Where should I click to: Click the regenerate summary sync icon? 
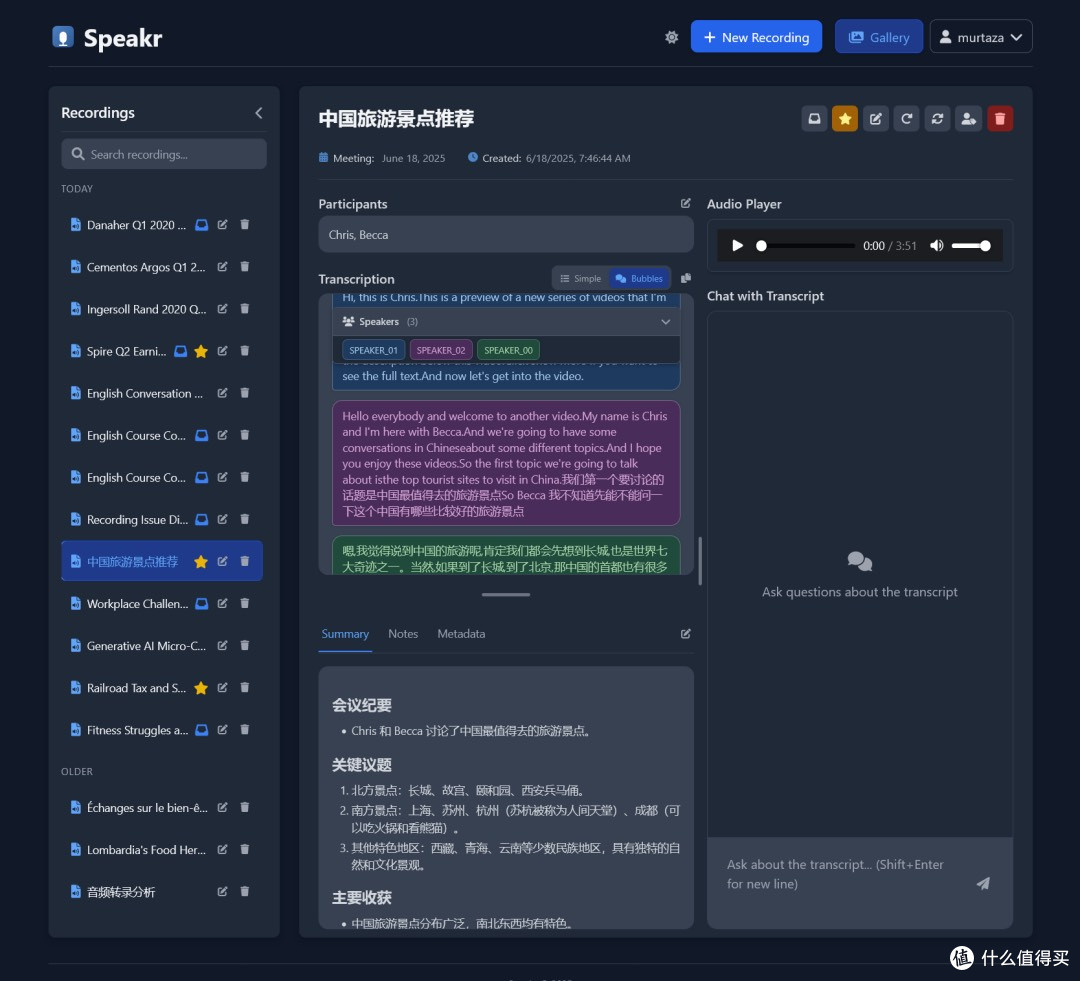[x=937, y=118]
